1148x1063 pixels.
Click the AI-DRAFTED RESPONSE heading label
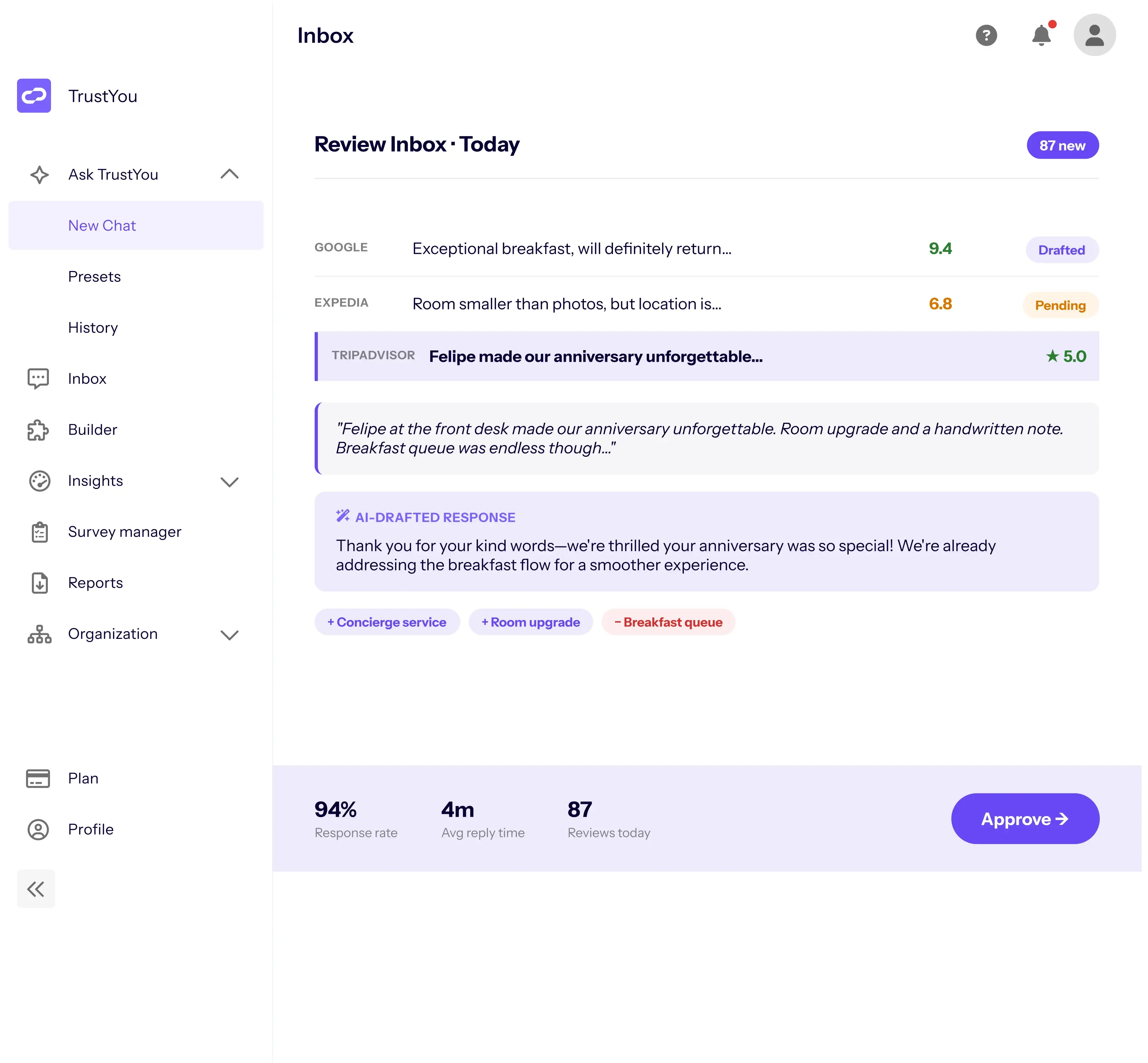click(x=435, y=517)
